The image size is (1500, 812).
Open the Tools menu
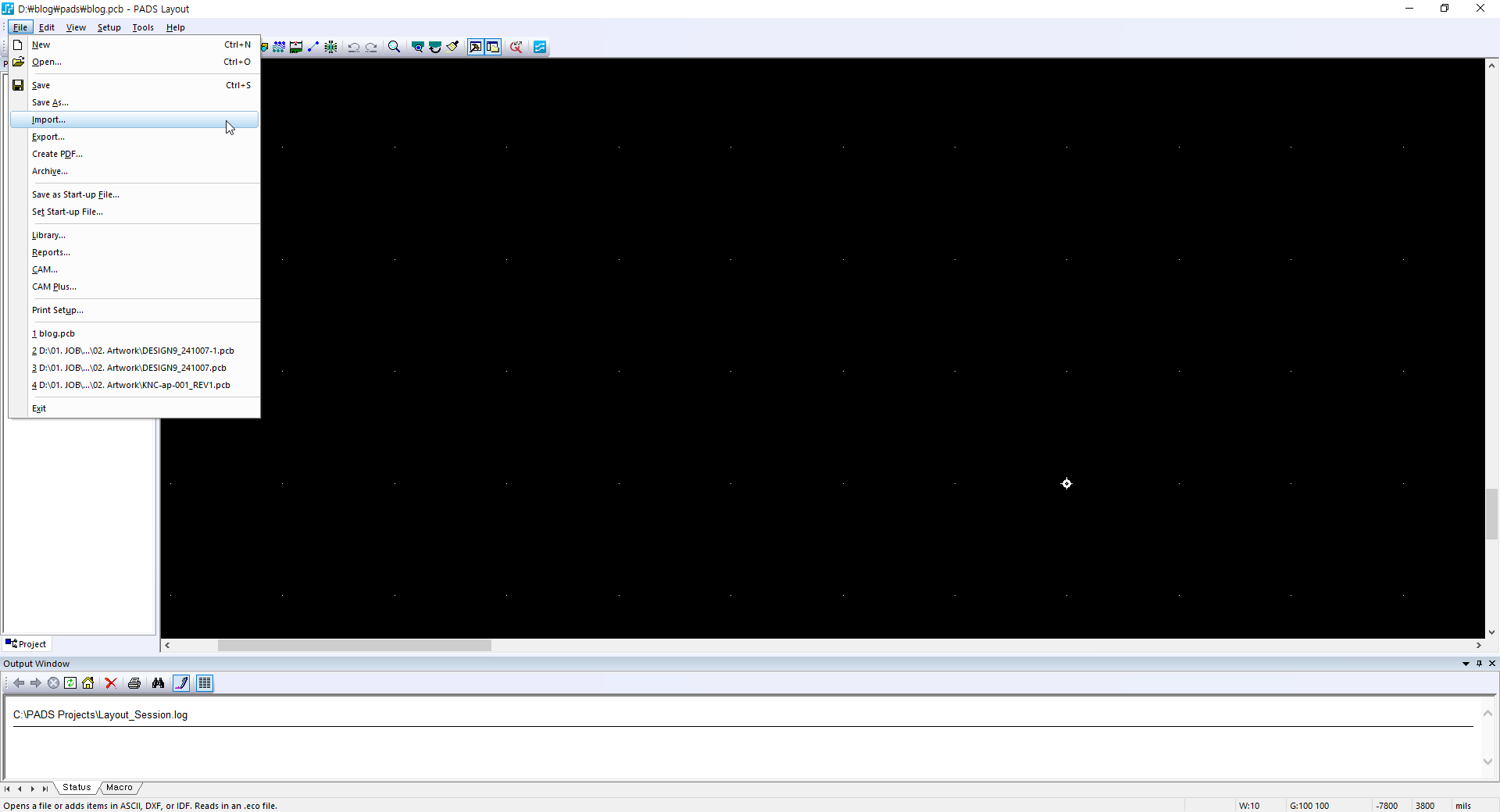(x=143, y=27)
